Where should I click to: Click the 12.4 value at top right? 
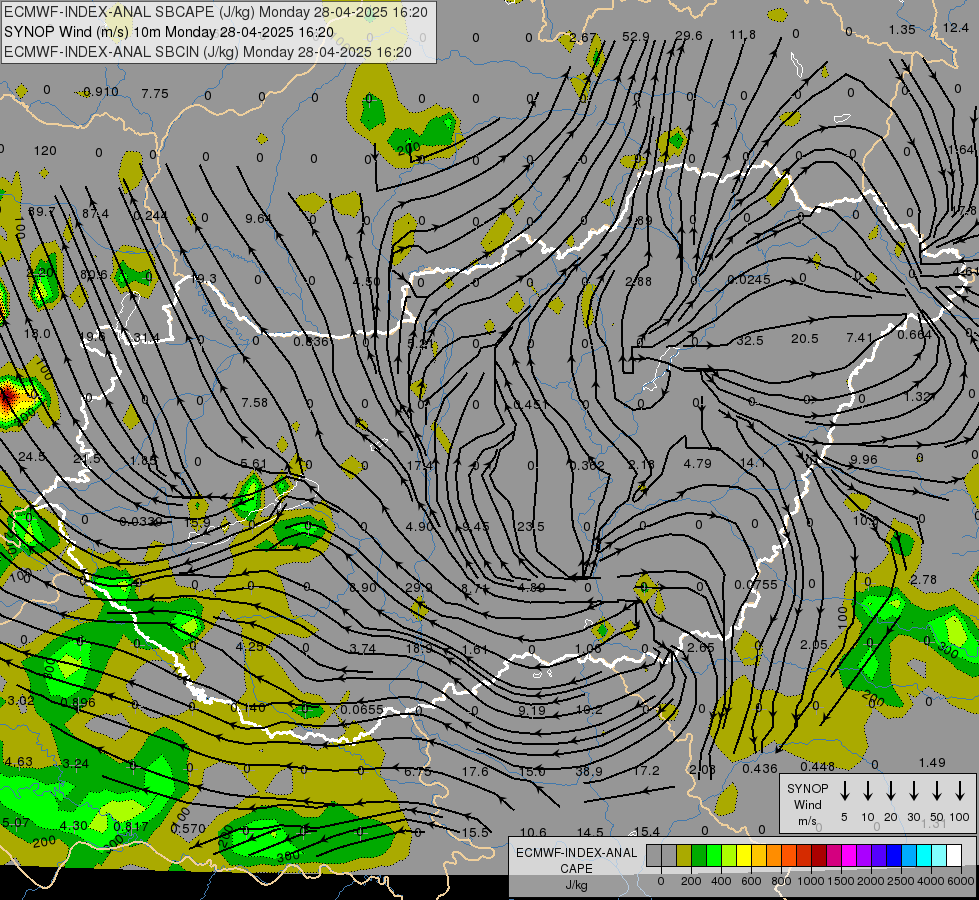[956, 27]
